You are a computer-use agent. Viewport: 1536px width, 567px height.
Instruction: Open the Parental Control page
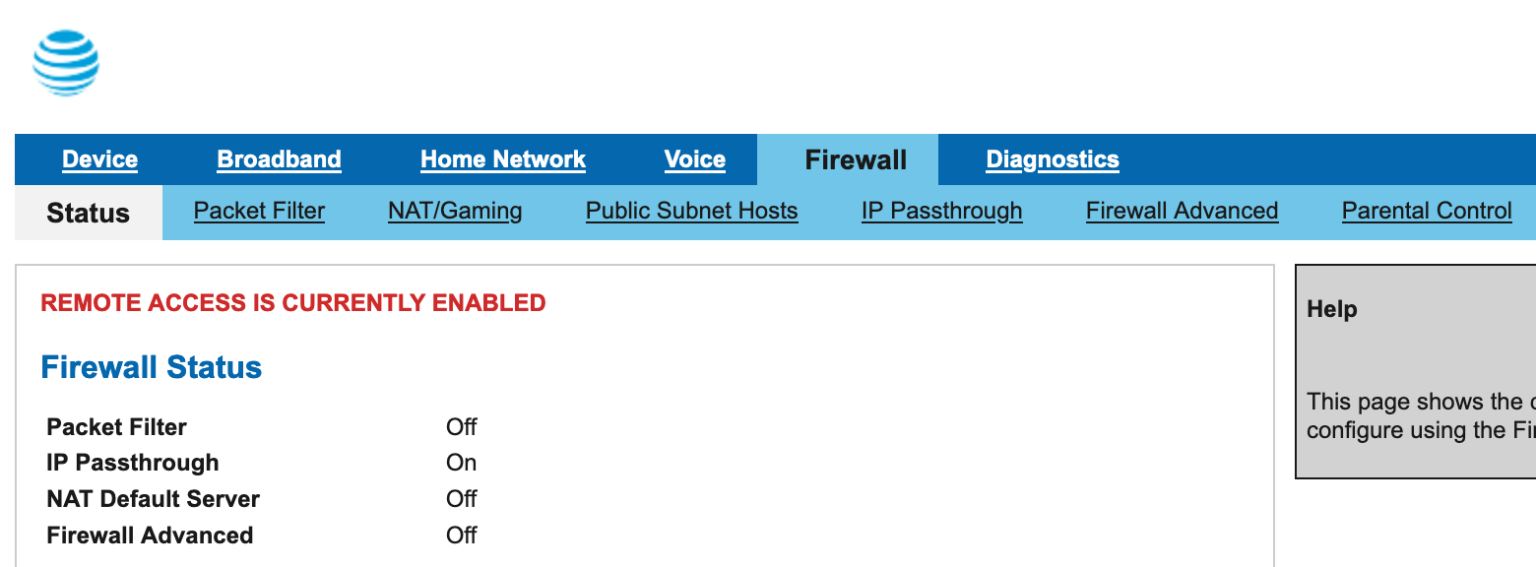click(x=1427, y=211)
